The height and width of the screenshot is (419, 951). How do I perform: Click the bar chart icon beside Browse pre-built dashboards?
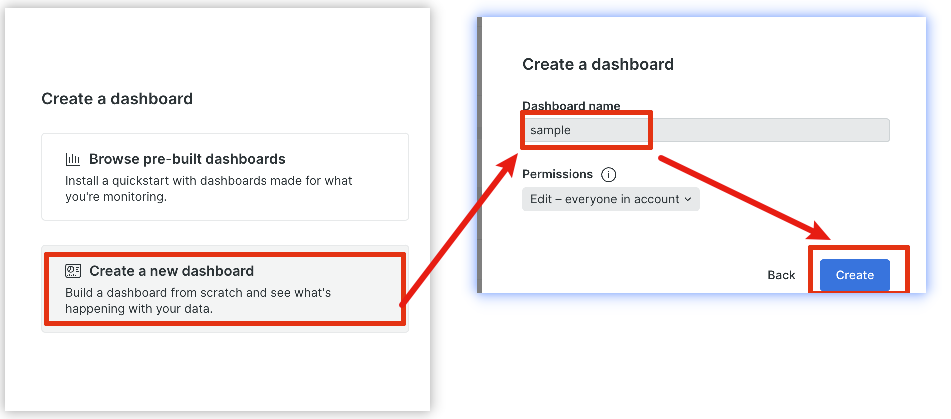pos(73,159)
